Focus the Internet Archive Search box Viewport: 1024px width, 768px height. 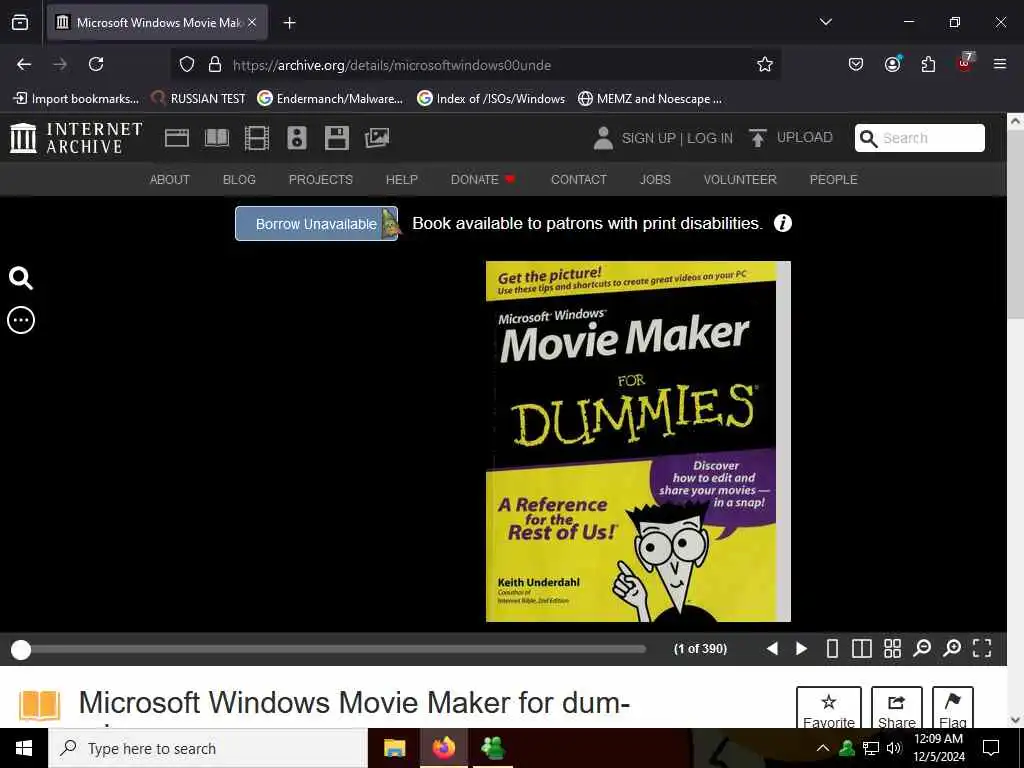click(x=920, y=138)
